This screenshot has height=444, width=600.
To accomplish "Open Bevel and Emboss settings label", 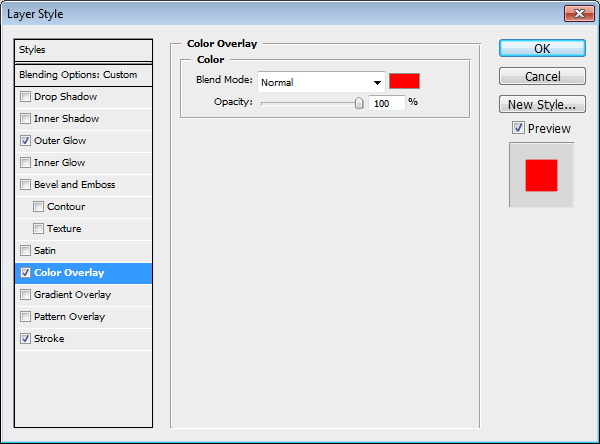I will tap(75, 184).
